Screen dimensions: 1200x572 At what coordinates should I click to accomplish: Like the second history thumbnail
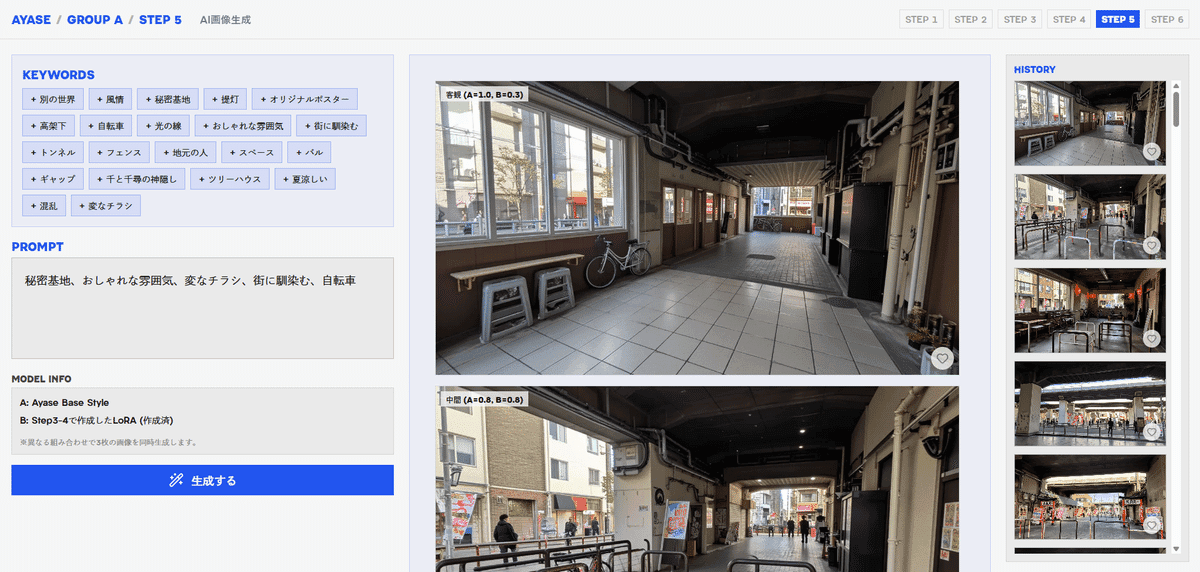click(1151, 245)
